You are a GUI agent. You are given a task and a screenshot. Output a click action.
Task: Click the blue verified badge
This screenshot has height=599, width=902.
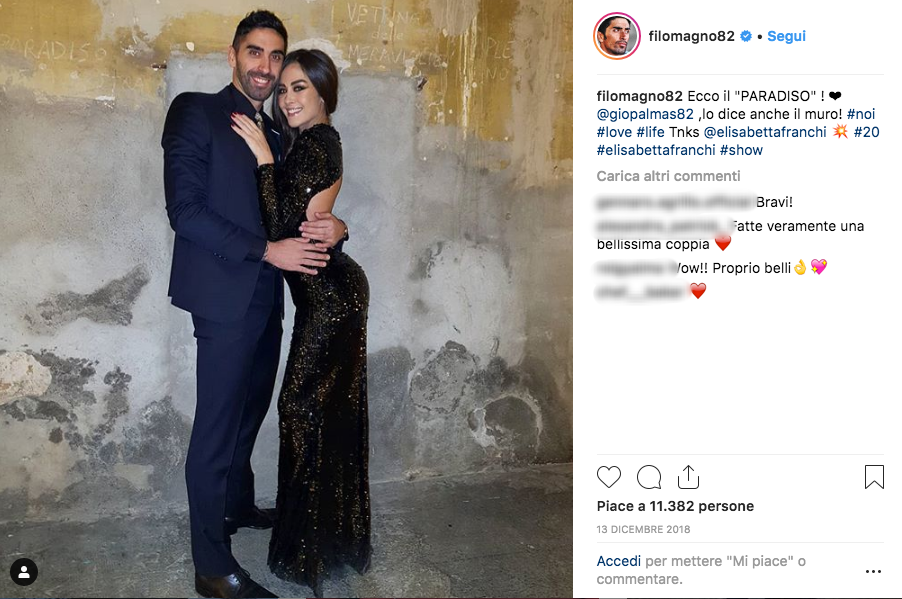746,36
